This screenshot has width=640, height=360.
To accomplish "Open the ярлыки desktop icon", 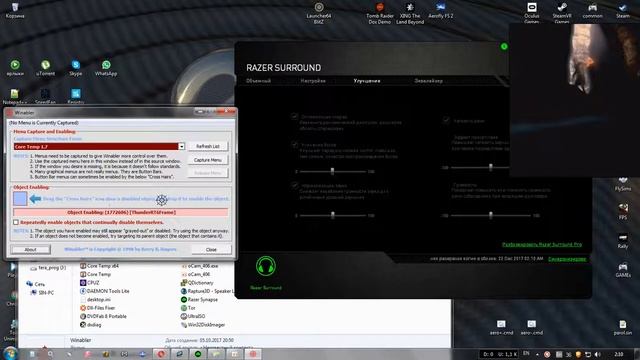I will coord(15,68).
